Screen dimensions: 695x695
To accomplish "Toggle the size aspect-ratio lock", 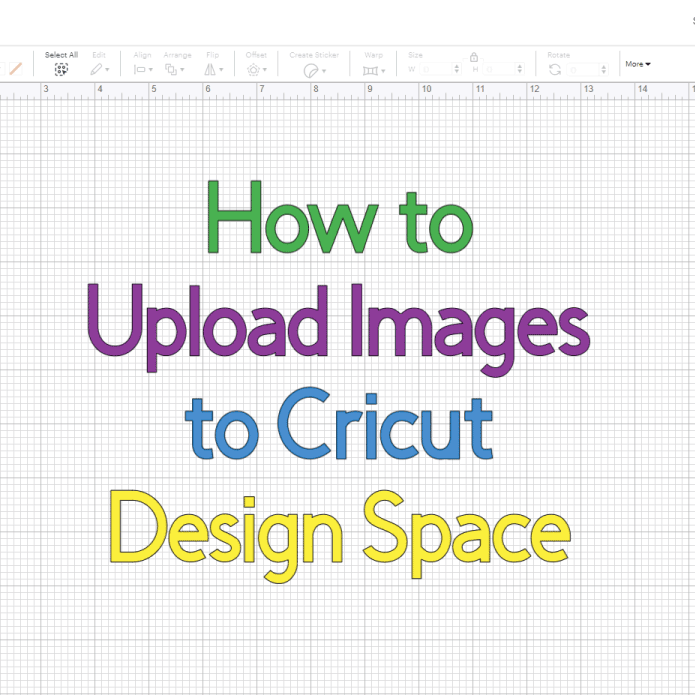I will tap(474, 57).
